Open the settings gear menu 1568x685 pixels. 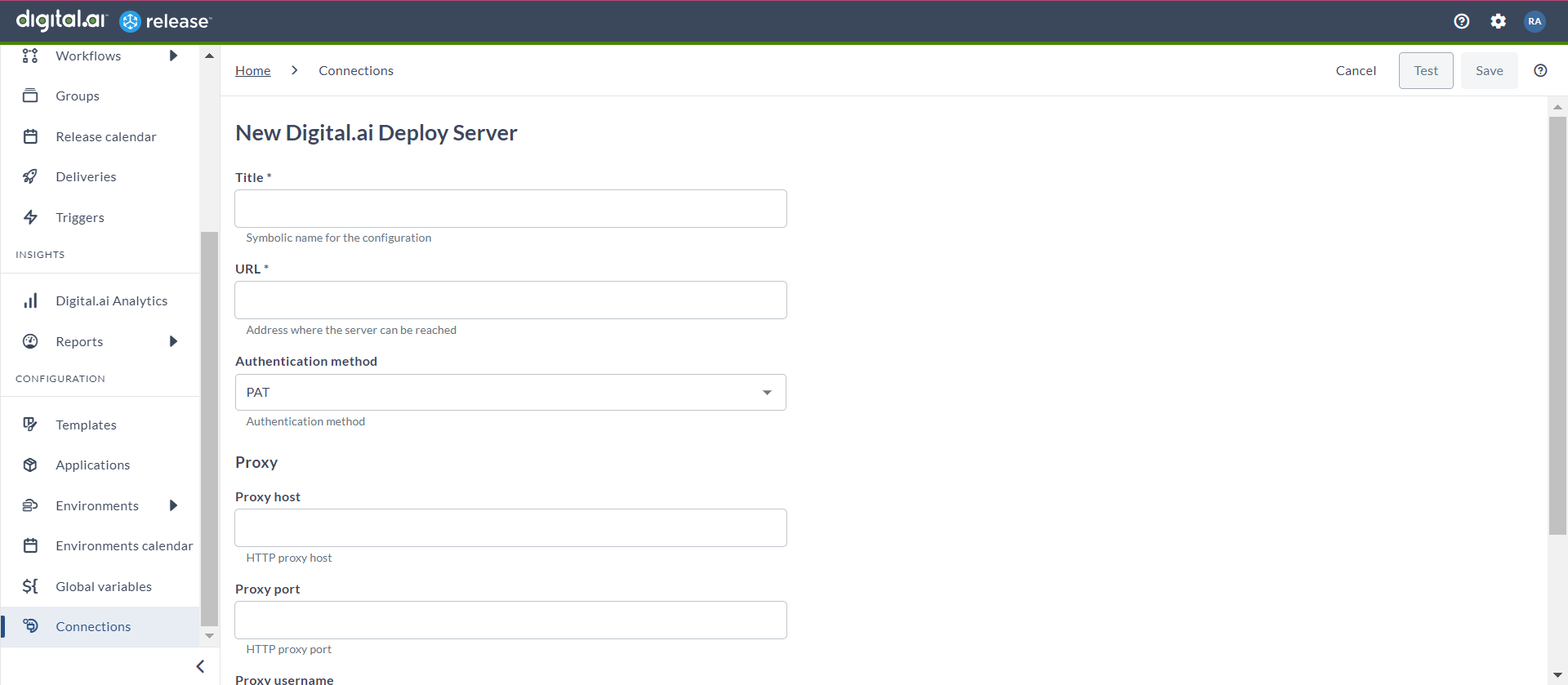click(x=1498, y=21)
